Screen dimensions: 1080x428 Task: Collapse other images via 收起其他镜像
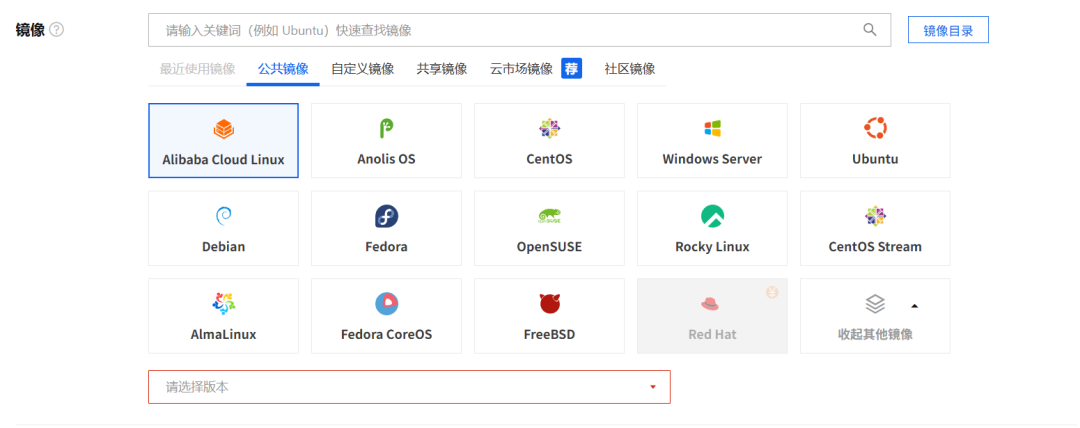click(875, 316)
